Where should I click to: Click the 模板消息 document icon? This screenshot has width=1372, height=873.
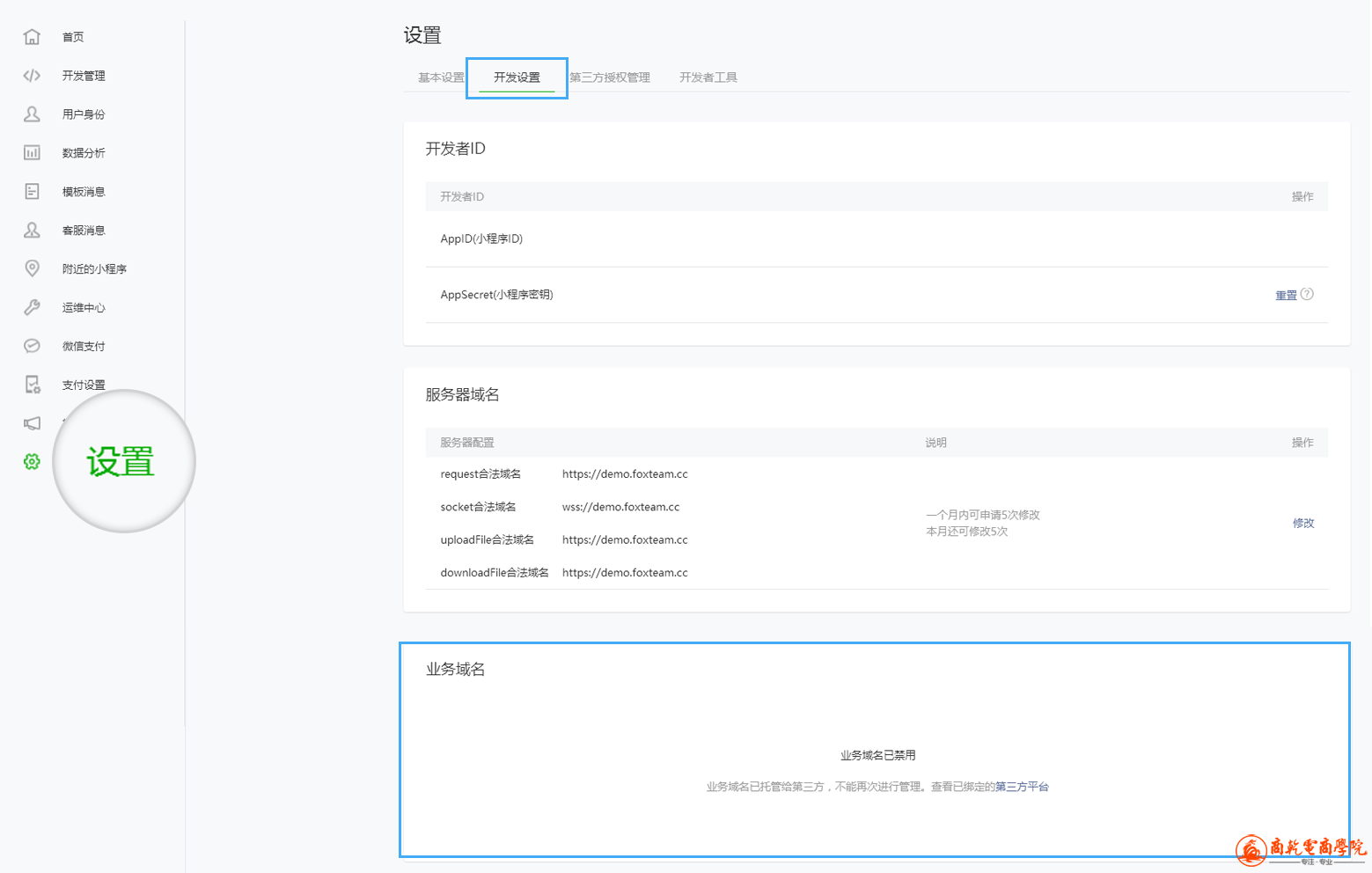[32, 192]
